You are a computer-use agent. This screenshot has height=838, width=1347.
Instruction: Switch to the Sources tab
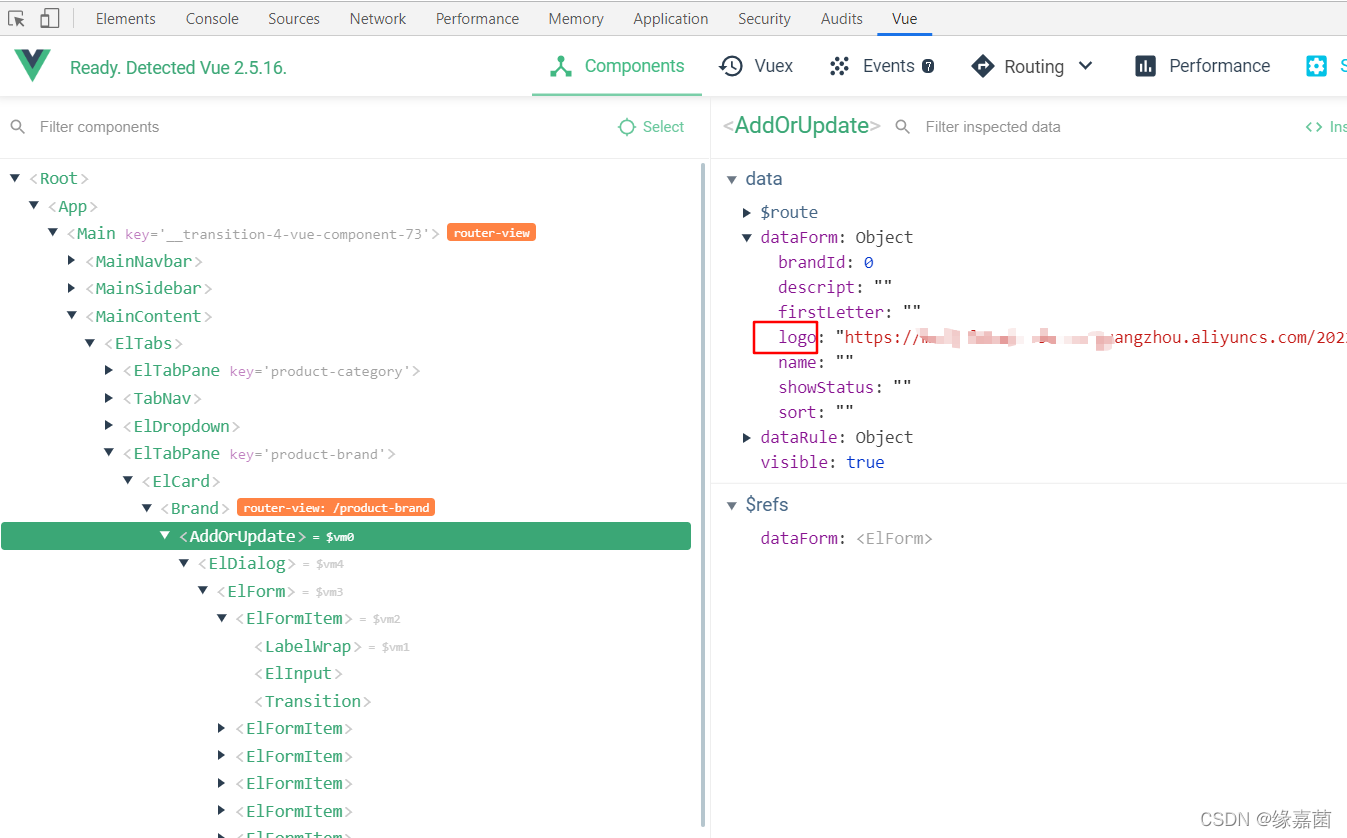tap(294, 18)
